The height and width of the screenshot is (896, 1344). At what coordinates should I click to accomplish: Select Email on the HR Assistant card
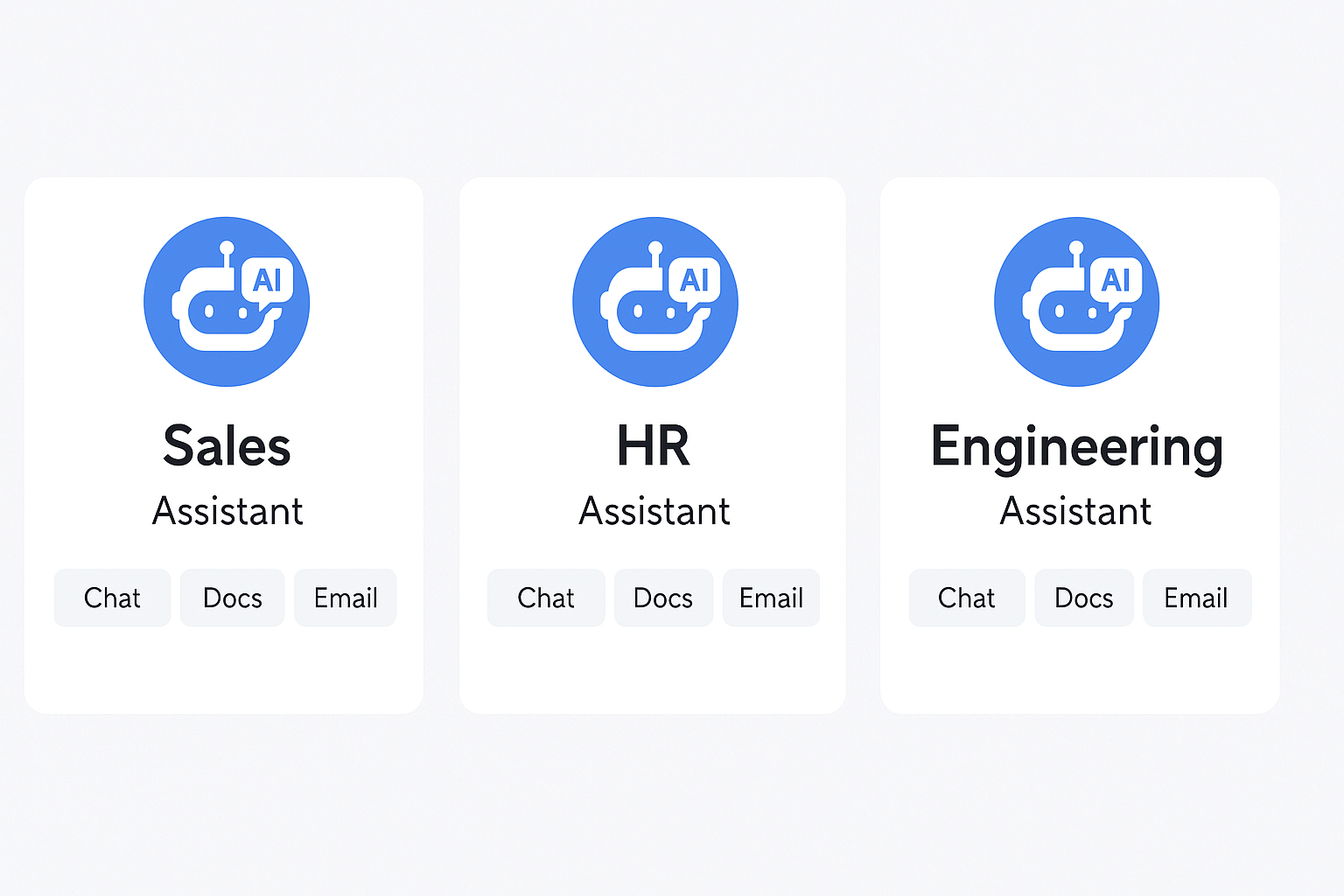(x=771, y=598)
